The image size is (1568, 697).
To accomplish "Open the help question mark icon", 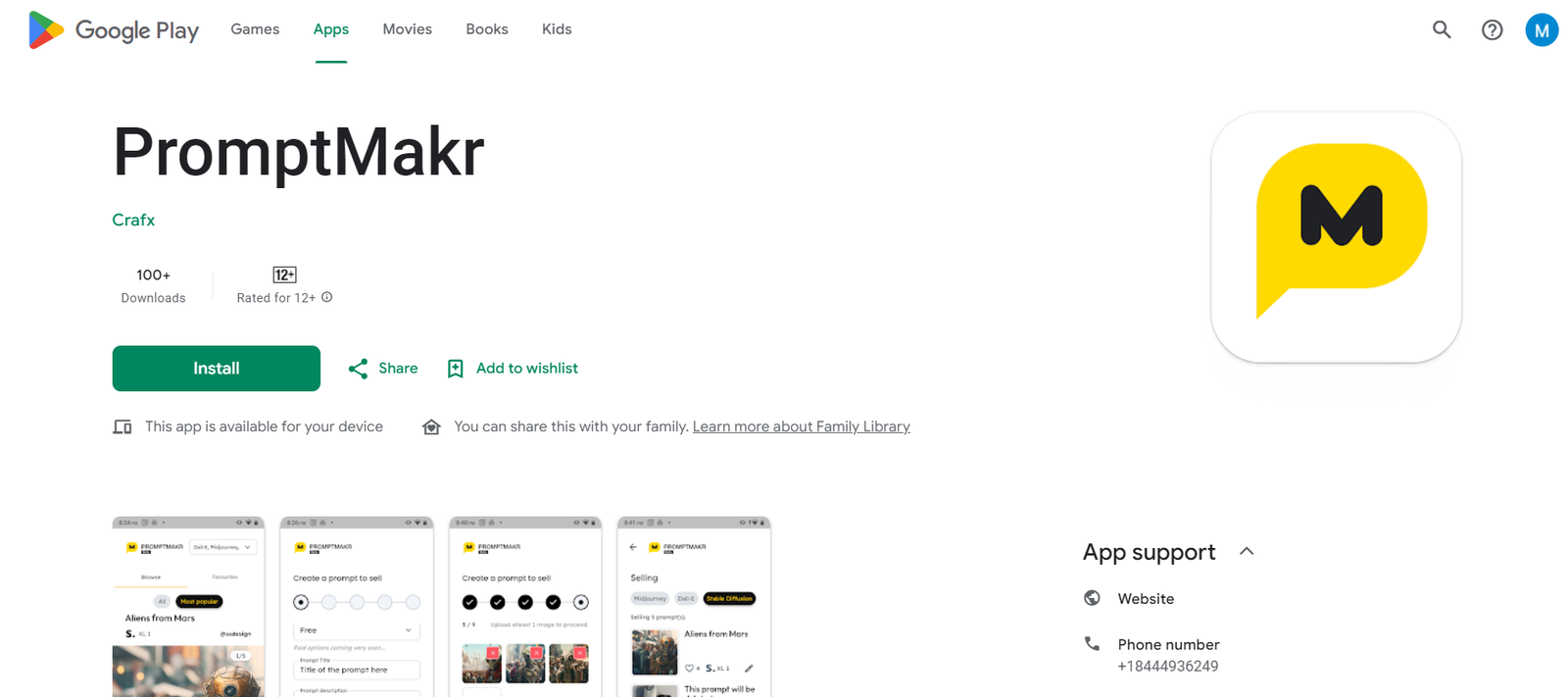I will (1492, 29).
